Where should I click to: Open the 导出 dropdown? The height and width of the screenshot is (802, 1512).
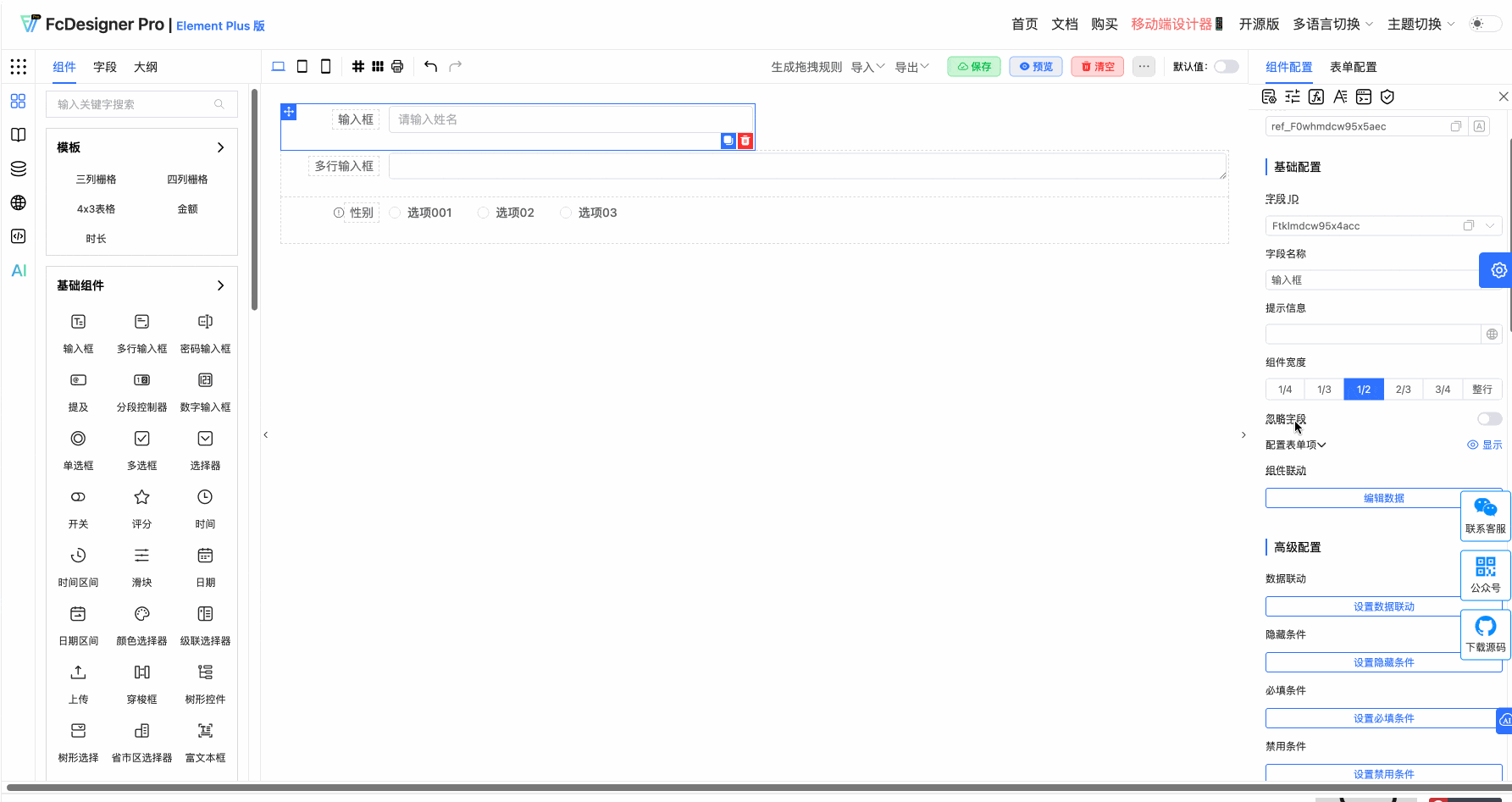click(x=911, y=66)
